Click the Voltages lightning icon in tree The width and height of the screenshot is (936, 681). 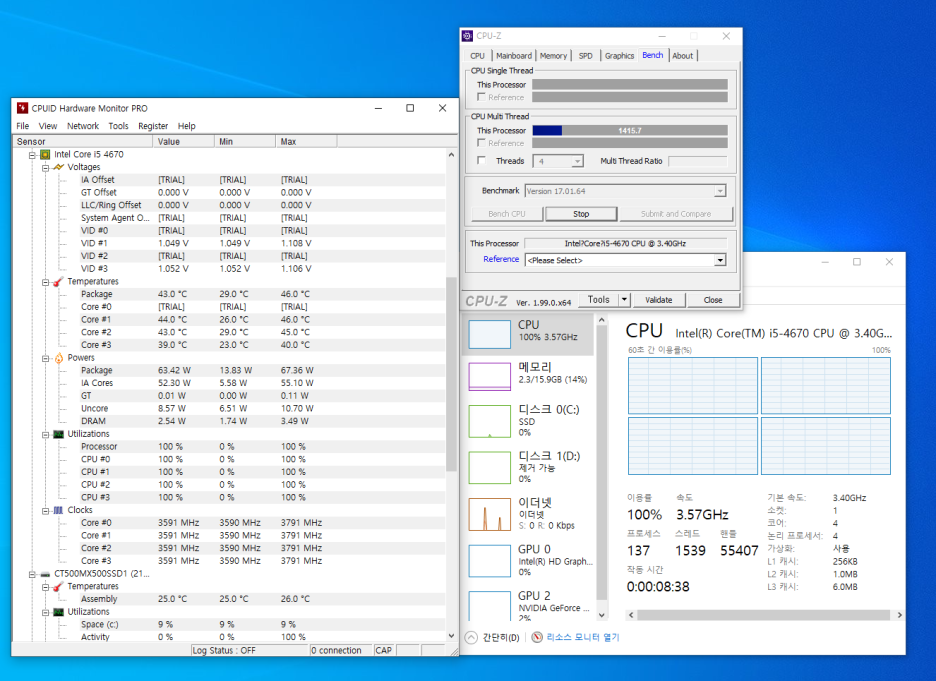58,167
